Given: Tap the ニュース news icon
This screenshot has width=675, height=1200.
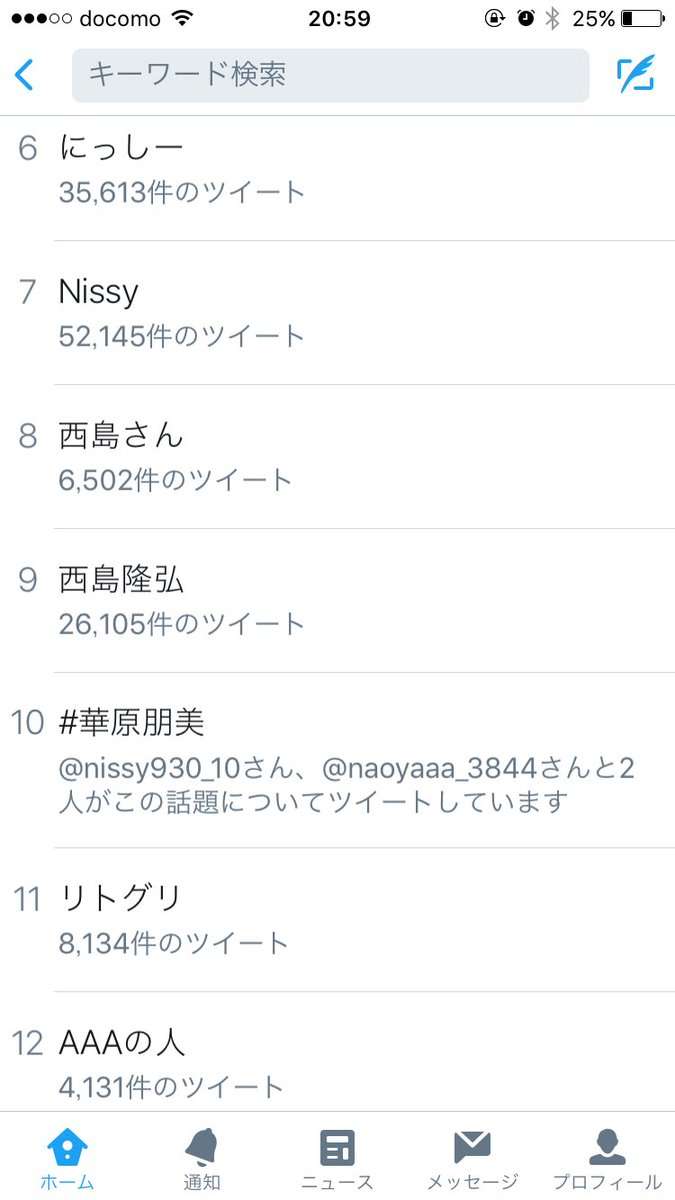Looking at the screenshot, I should click(337, 1148).
